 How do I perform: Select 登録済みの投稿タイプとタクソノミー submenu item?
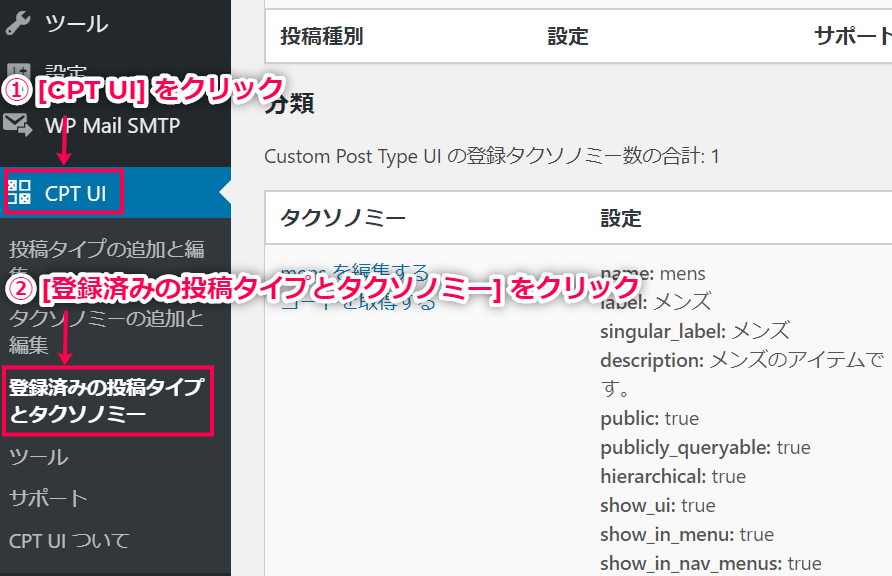coord(106,401)
